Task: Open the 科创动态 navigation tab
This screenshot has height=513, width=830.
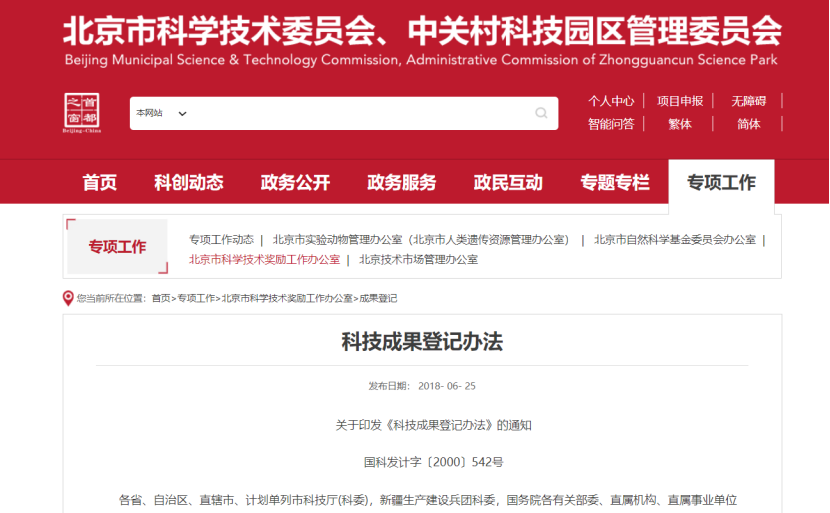Action: pyautogui.click(x=188, y=182)
